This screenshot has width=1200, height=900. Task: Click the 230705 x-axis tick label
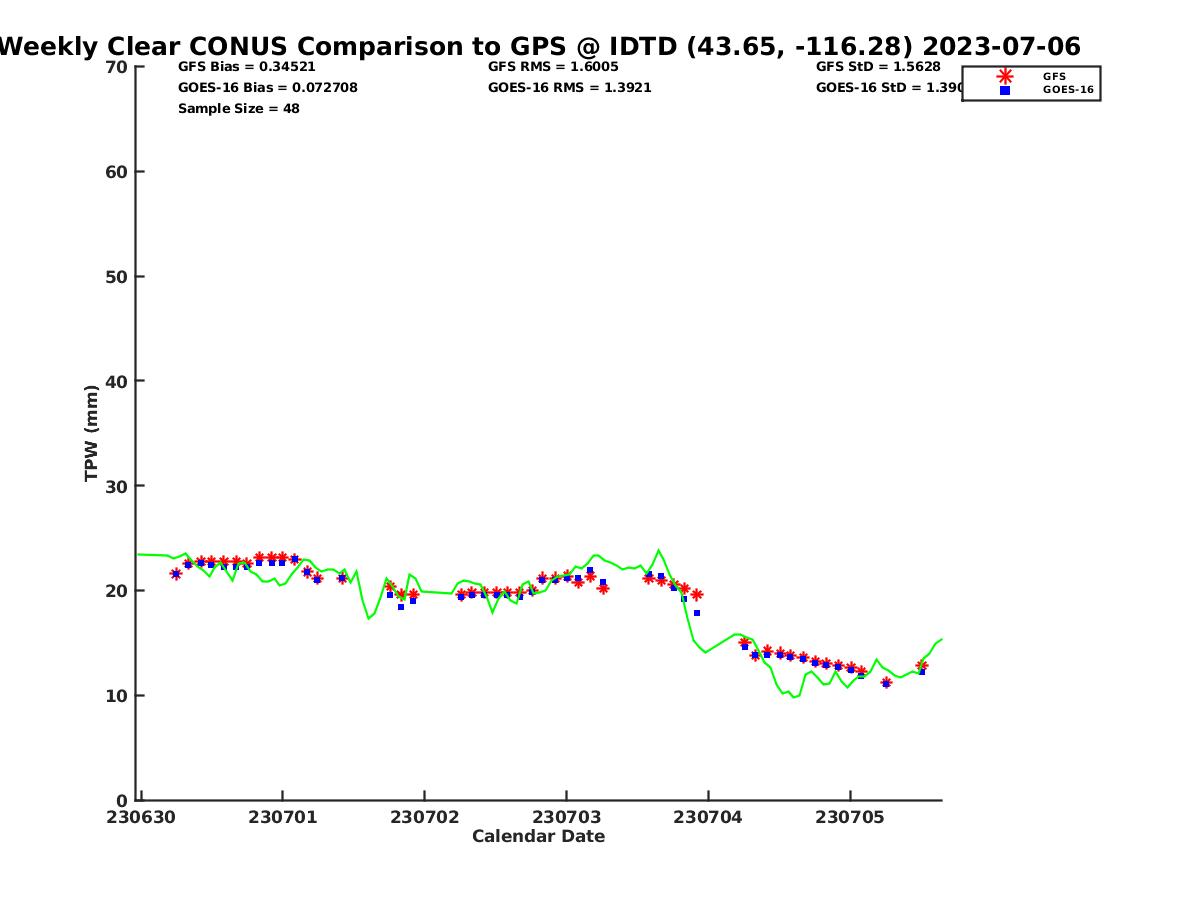coord(850,817)
